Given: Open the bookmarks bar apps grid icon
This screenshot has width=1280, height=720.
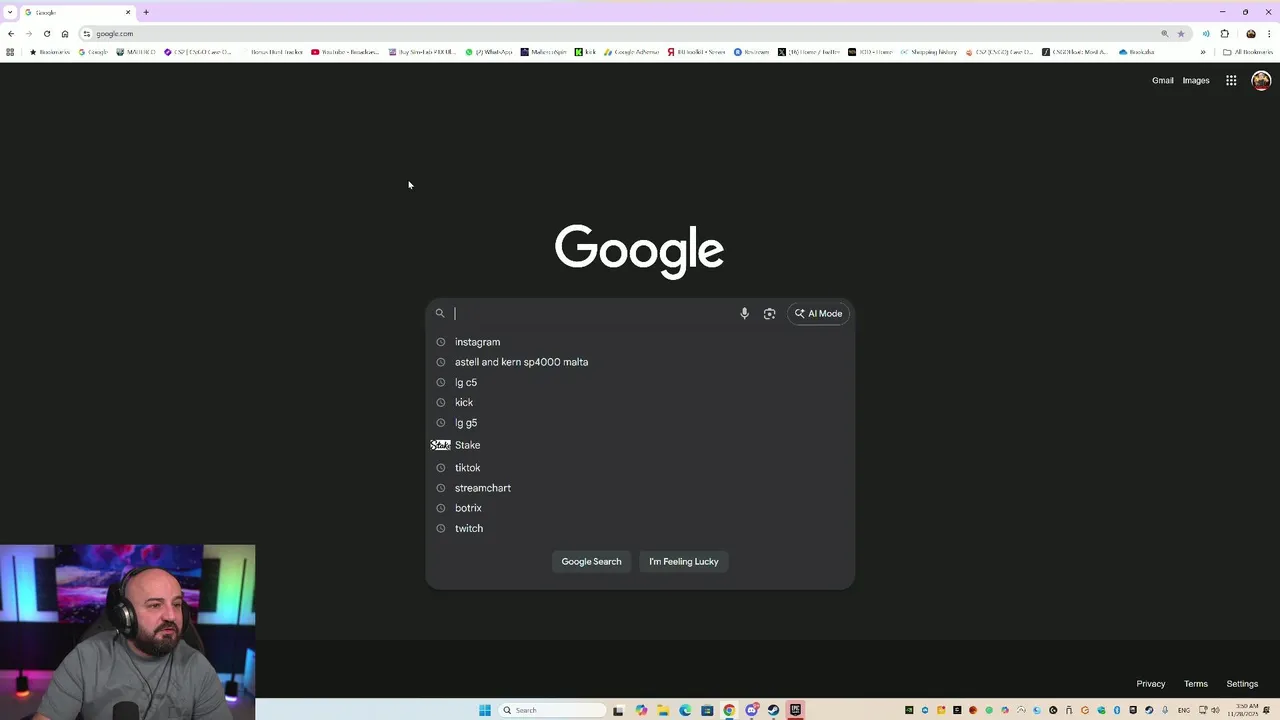Looking at the screenshot, I should [x=10, y=52].
